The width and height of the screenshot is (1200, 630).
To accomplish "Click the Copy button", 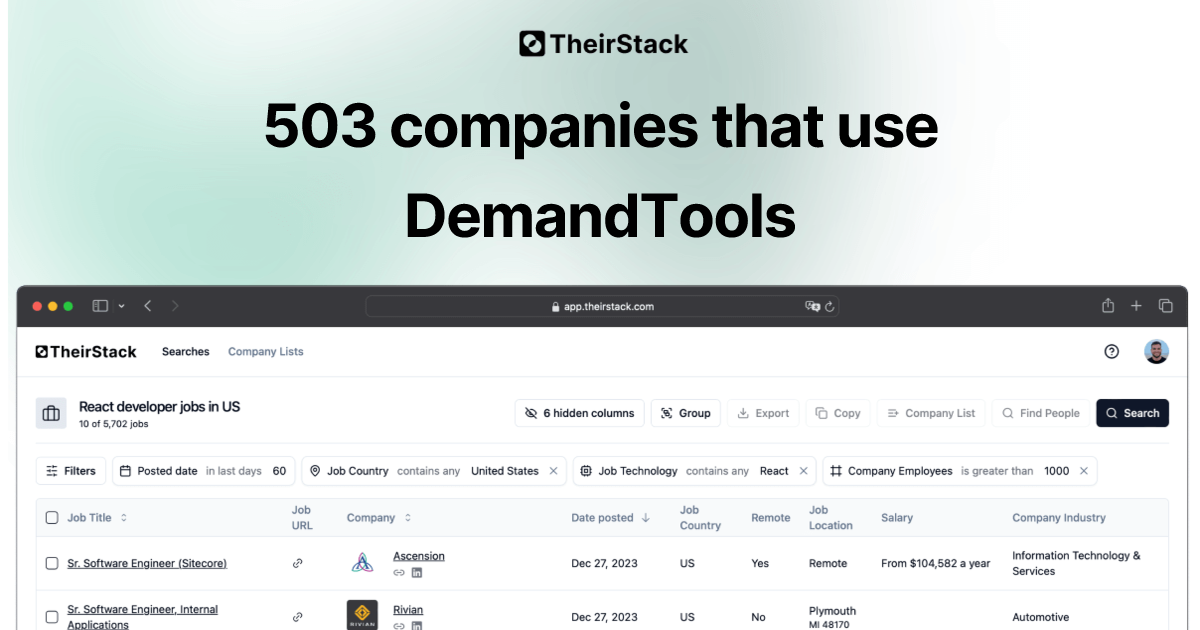I will [837, 413].
